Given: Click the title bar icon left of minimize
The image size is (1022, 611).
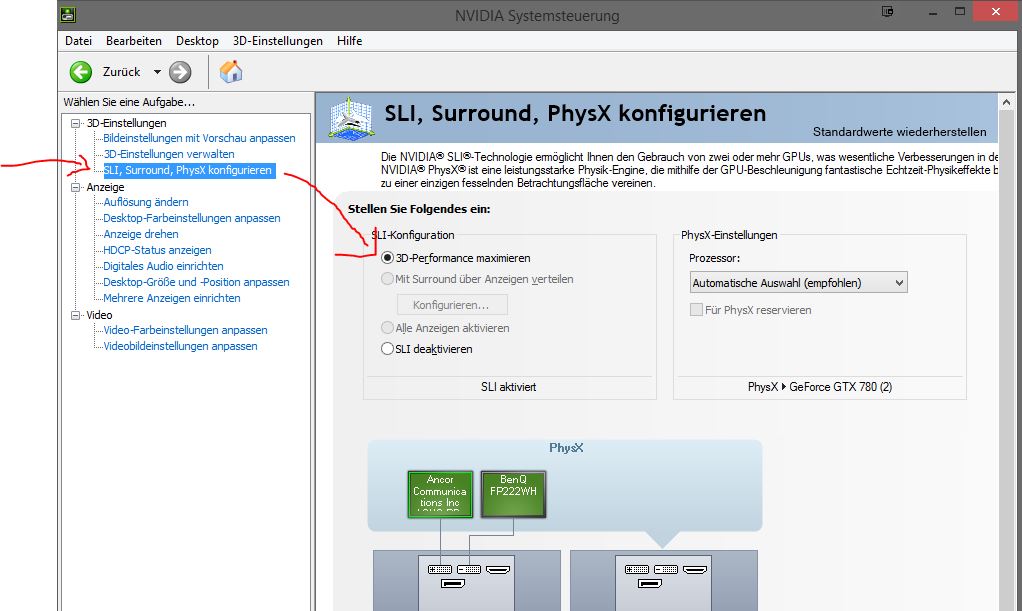Looking at the screenshot, I should pos(887,11).
